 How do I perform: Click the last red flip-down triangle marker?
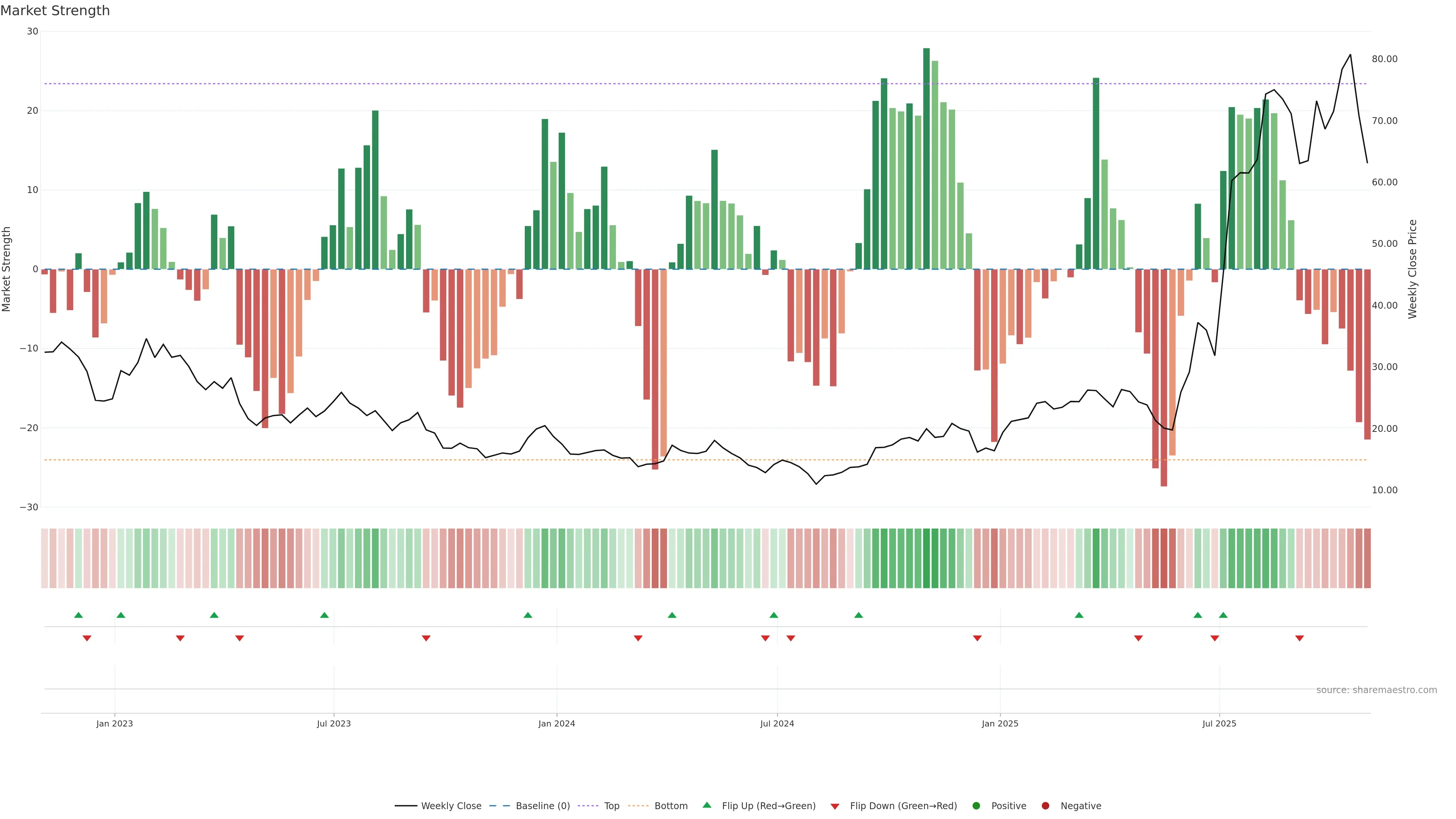(1299, 638)
